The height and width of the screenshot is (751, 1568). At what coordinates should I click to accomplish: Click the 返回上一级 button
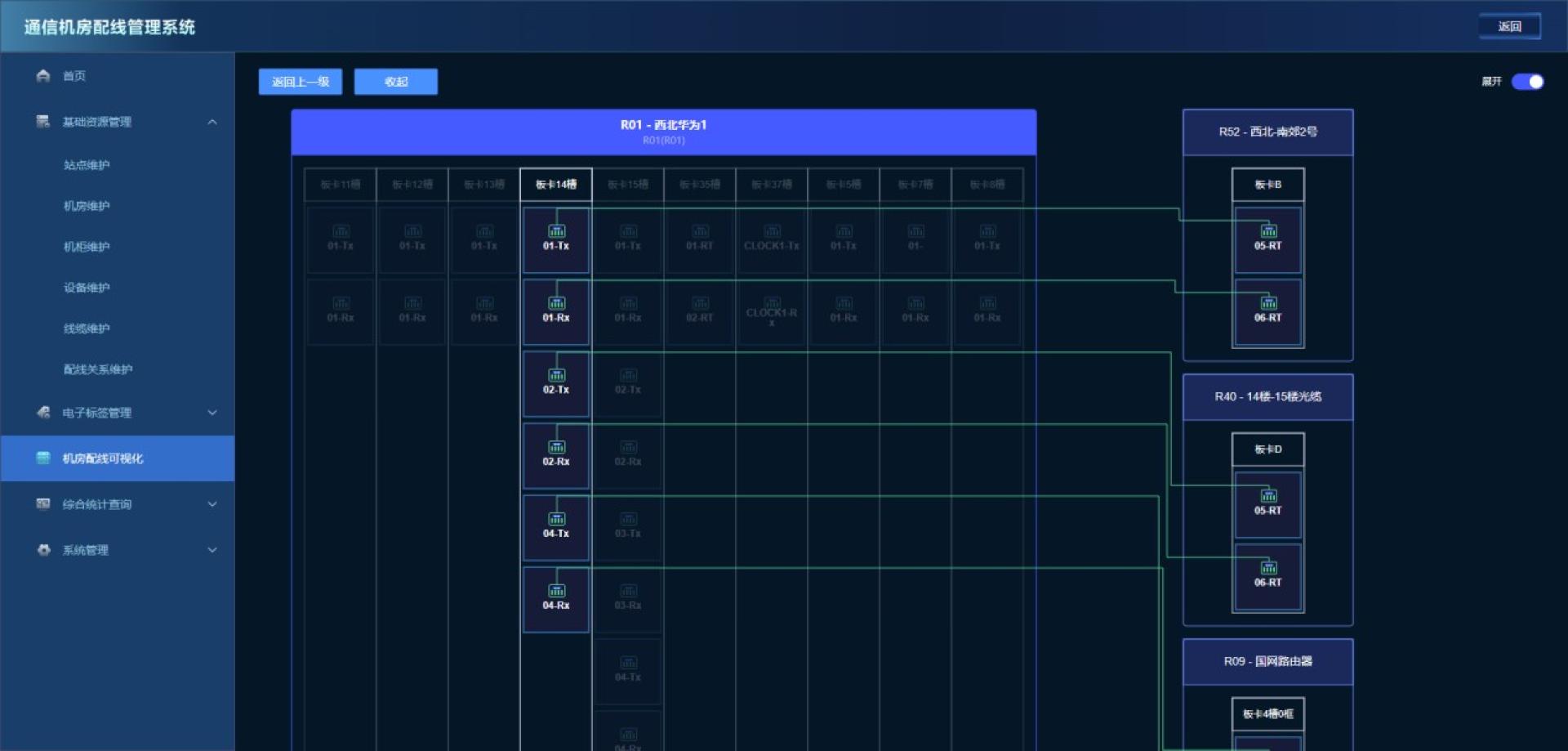(301, 82)
